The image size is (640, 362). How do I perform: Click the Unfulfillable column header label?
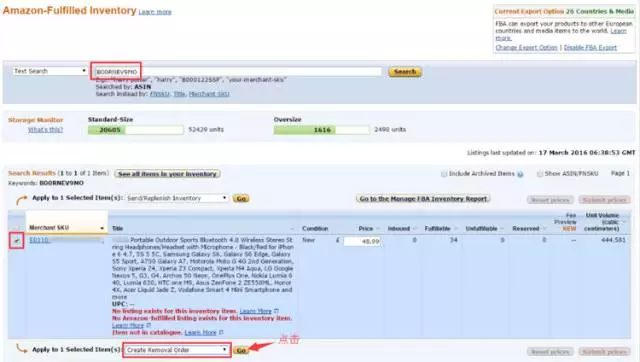(481, 229)
